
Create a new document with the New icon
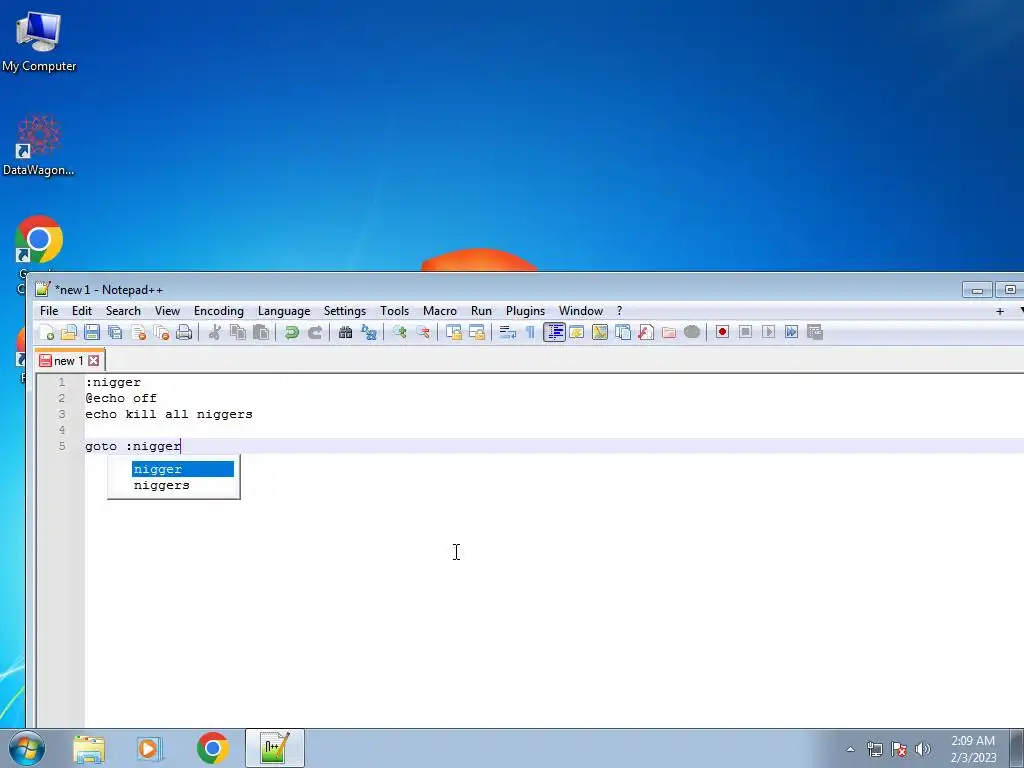coord(46,332)
